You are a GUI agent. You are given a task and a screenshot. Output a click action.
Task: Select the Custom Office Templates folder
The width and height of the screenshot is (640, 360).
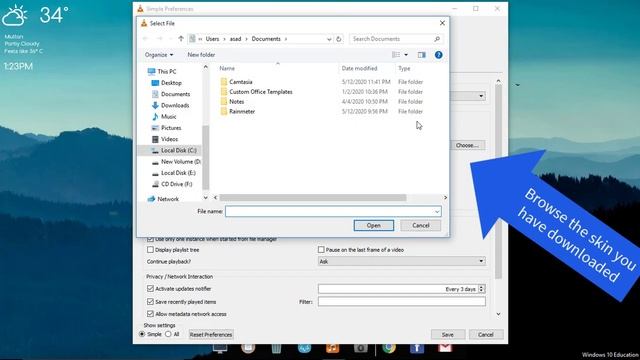(x=256, y=92)
